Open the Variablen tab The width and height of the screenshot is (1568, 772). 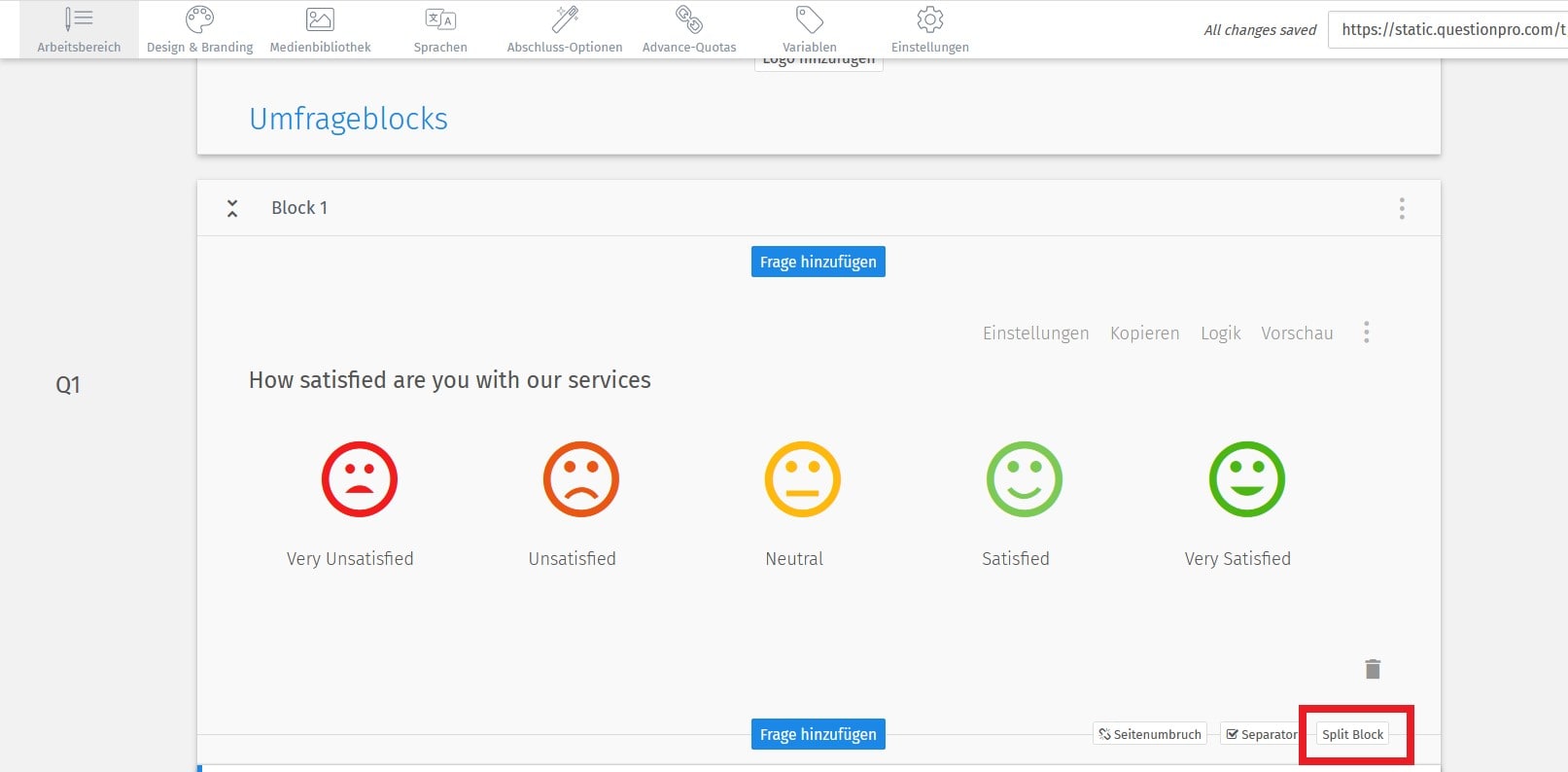(810, 30)
